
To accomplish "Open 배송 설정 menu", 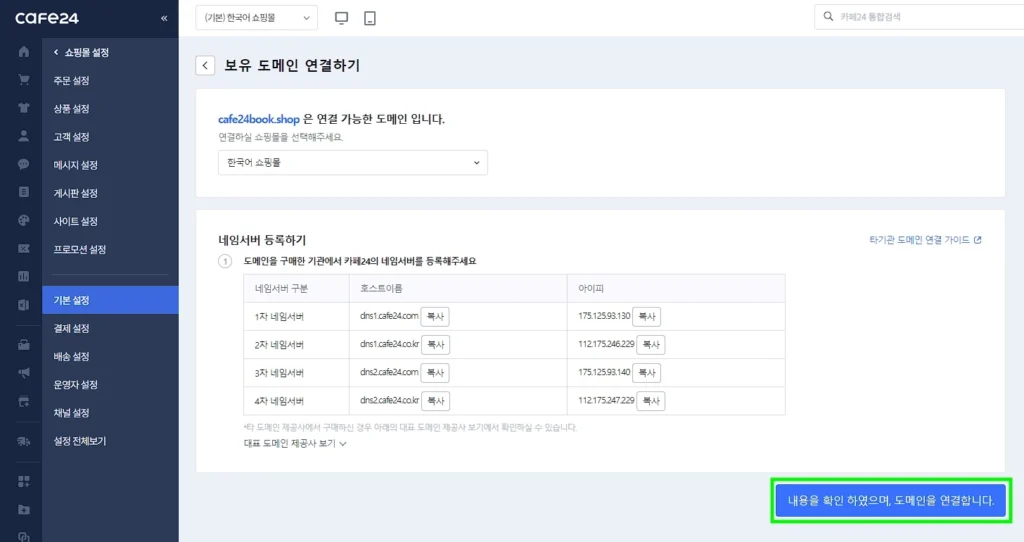I will [x=71, y=356].
